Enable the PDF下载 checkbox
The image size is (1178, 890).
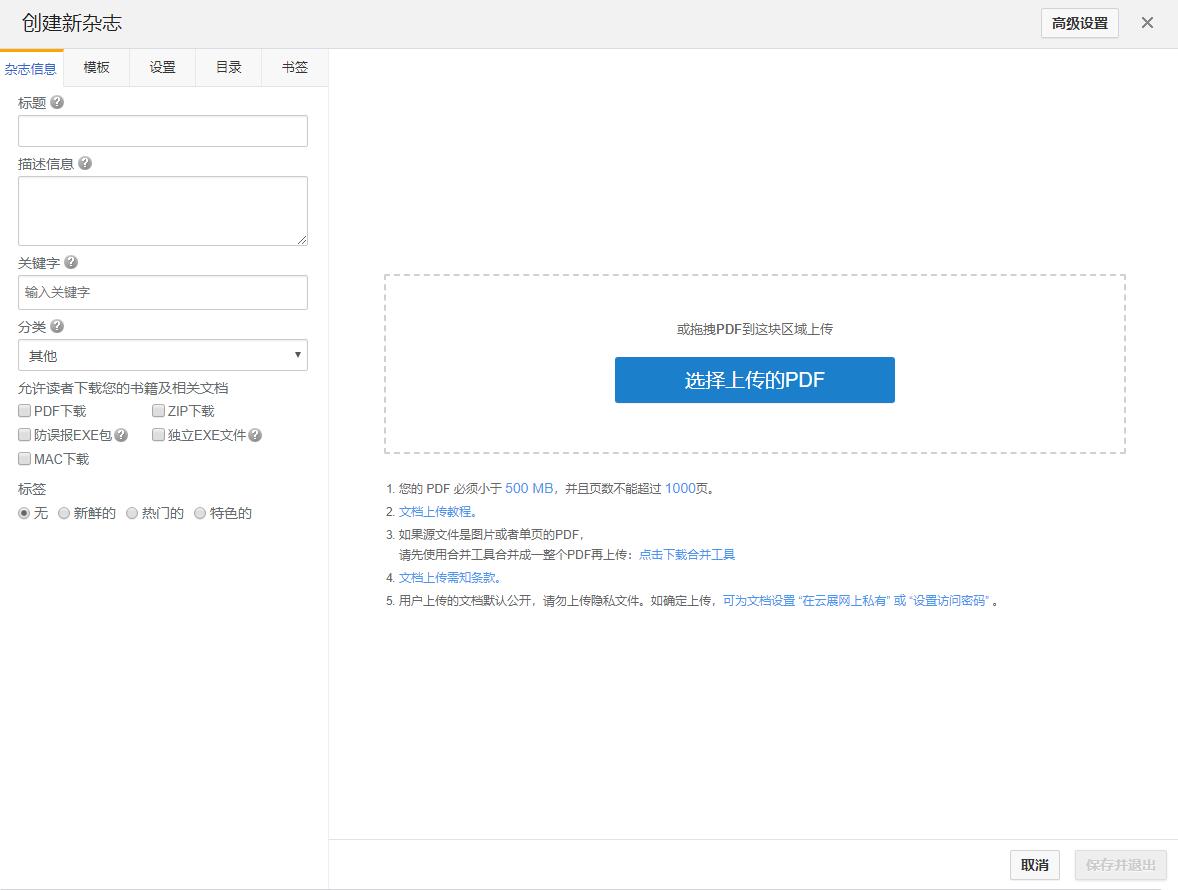pyautogui.click(x=25, y=410)
